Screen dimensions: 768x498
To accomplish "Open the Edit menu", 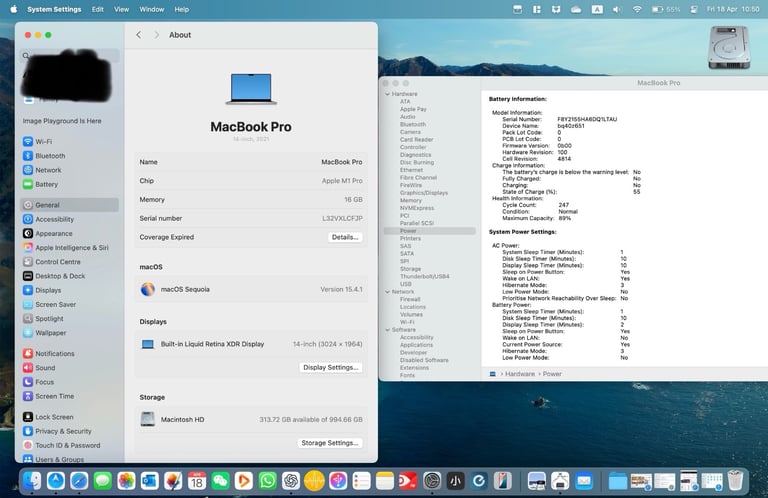I will pos(97,9).
